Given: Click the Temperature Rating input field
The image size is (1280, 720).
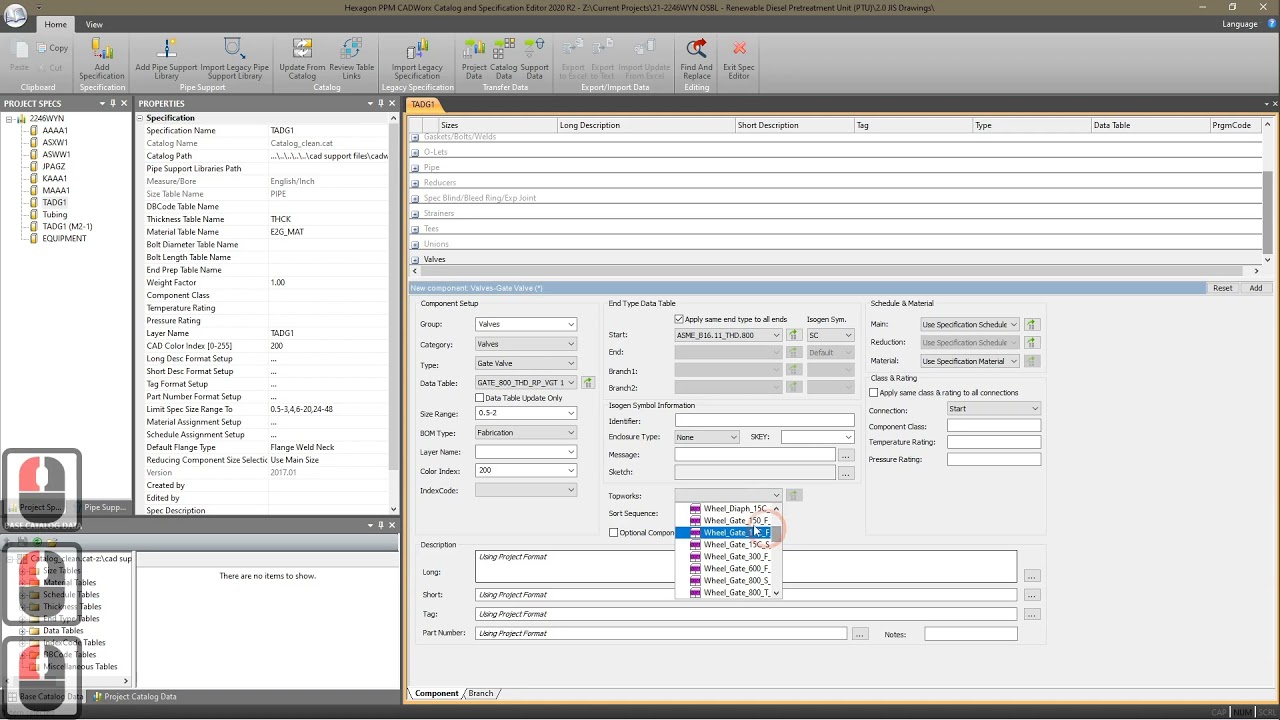Looking at the screenshot, I should pyautogui.click(x=994, y=442).
